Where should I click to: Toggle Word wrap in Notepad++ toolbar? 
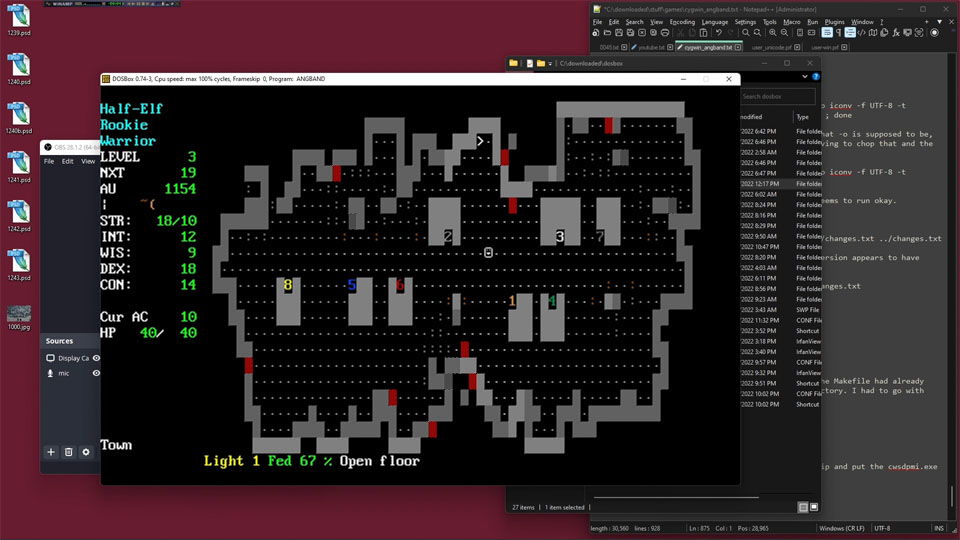tap(827, 33)
